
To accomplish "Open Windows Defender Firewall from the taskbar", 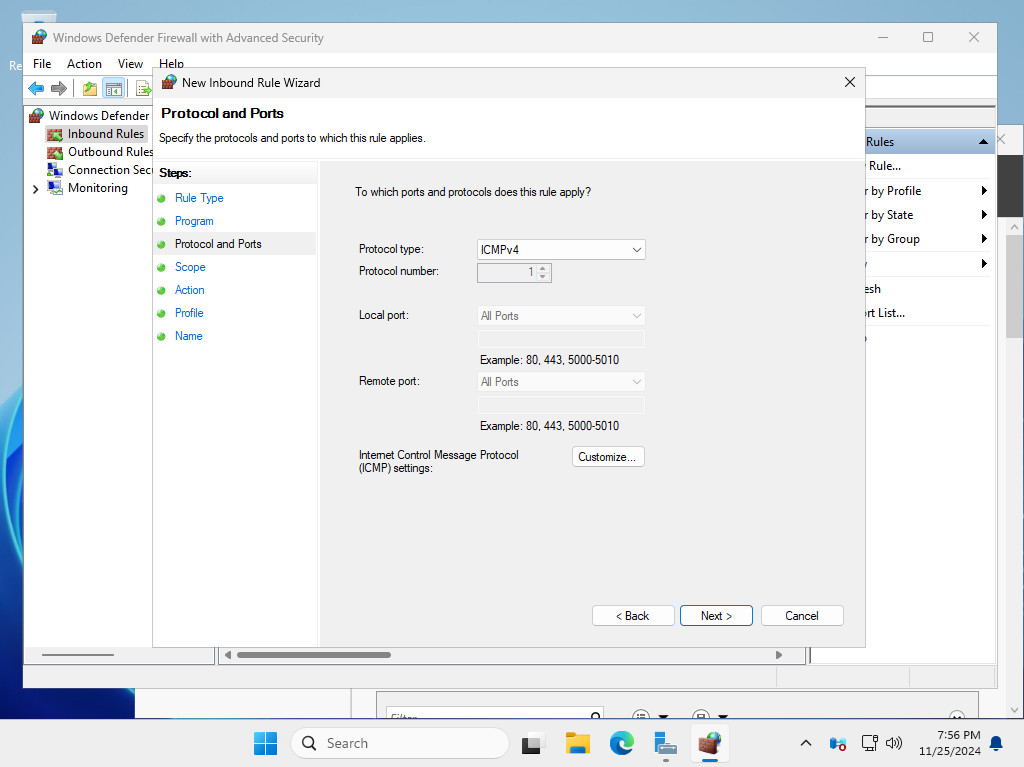I will click(x=710, y=744).
